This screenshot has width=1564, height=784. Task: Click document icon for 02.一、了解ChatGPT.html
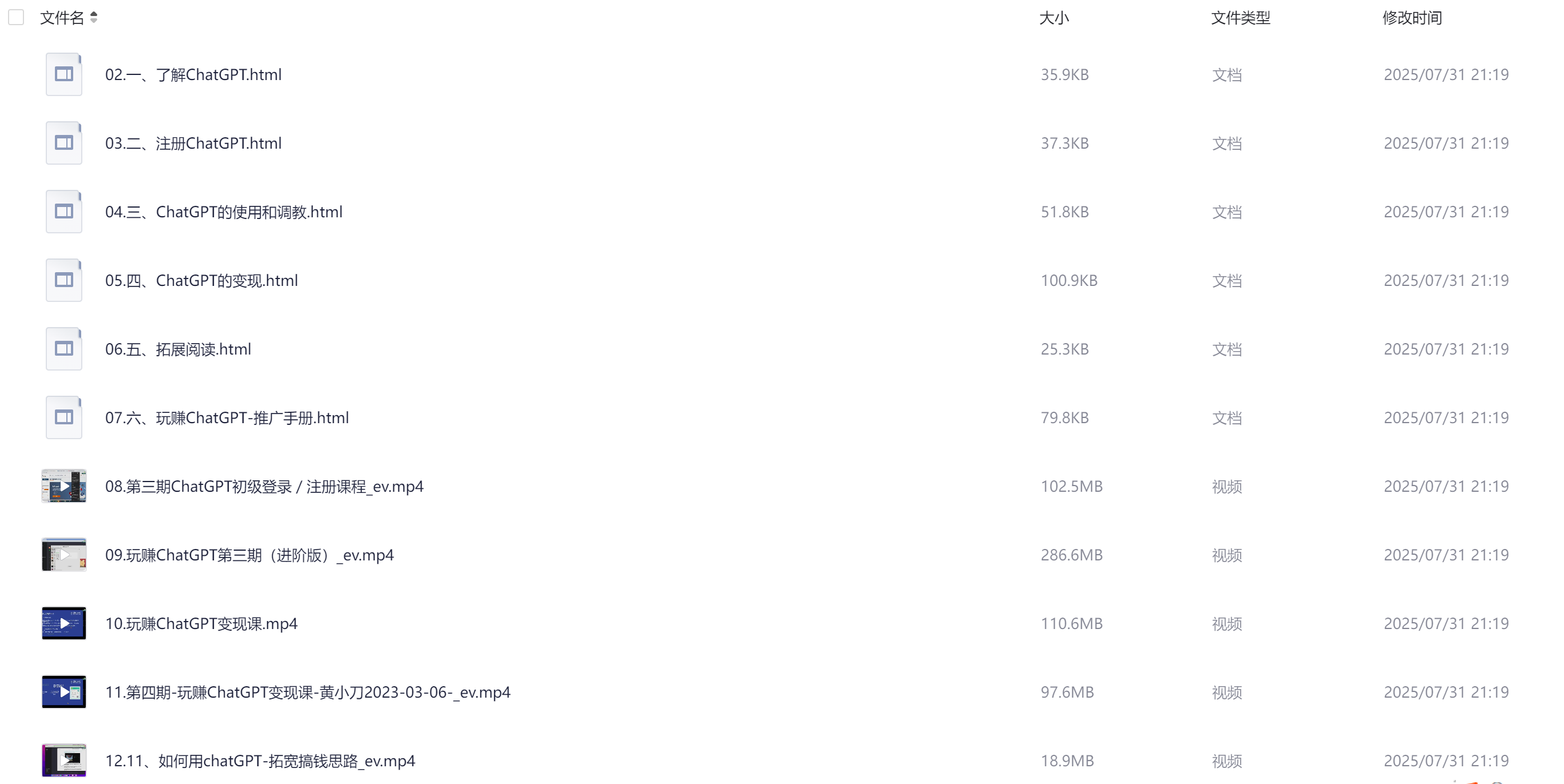tap(63, 74)
